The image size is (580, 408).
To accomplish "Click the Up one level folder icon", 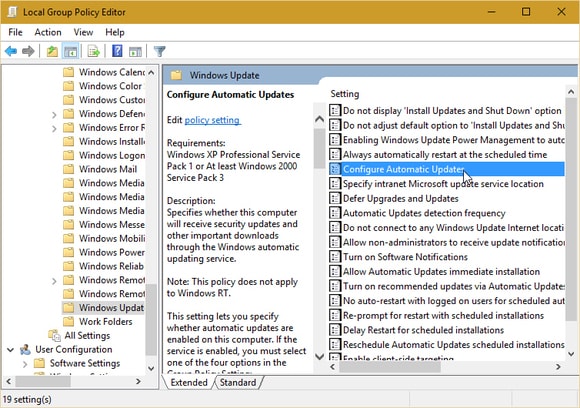I will [x=52, y=51].
